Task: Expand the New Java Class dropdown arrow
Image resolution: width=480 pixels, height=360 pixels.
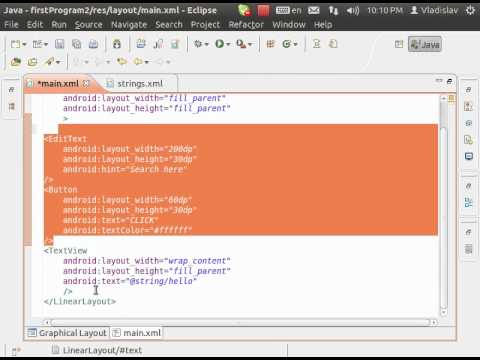Action: point(296,44)
